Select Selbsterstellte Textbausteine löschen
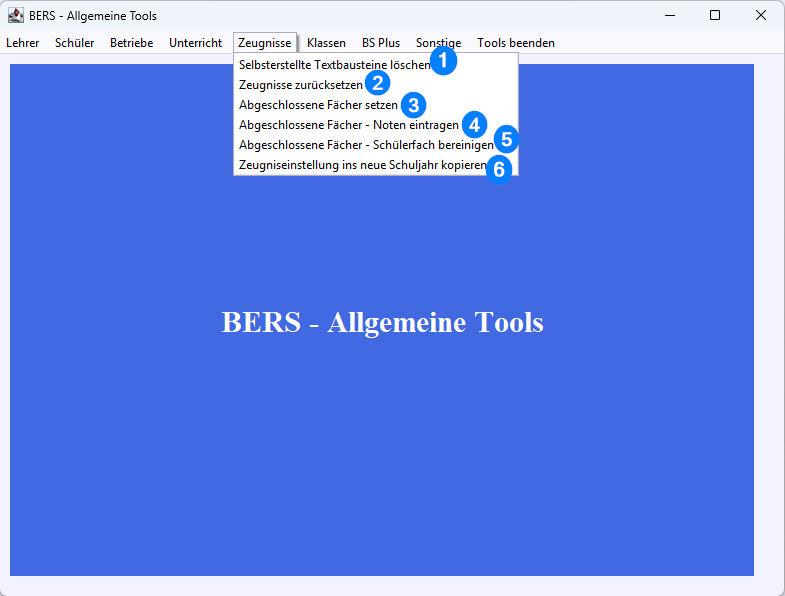Viewport: 785px width, 596px height. coord(334,65)
